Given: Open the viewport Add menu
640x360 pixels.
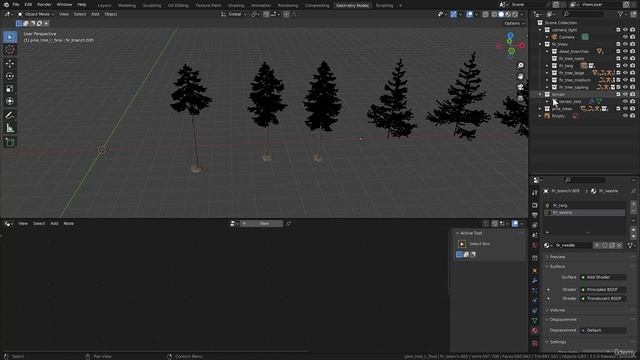Looking at the screenshot, I should [95, 14].
